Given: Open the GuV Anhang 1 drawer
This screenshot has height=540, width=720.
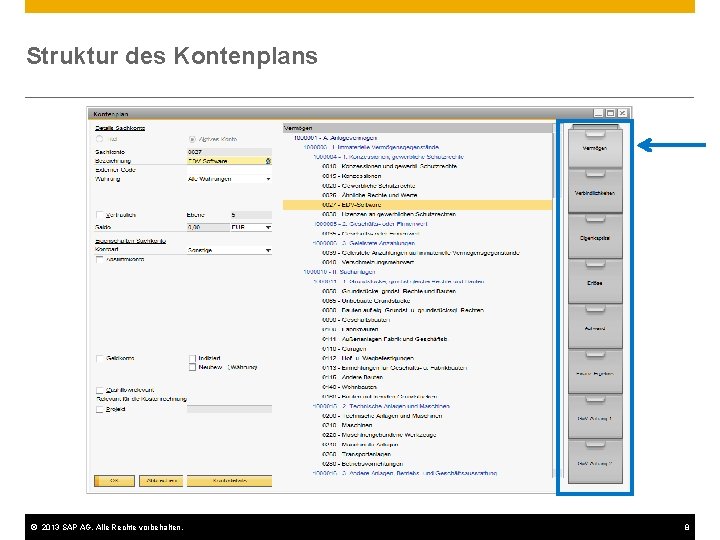Looking at the screenshot, I should [x=595, y=417].
